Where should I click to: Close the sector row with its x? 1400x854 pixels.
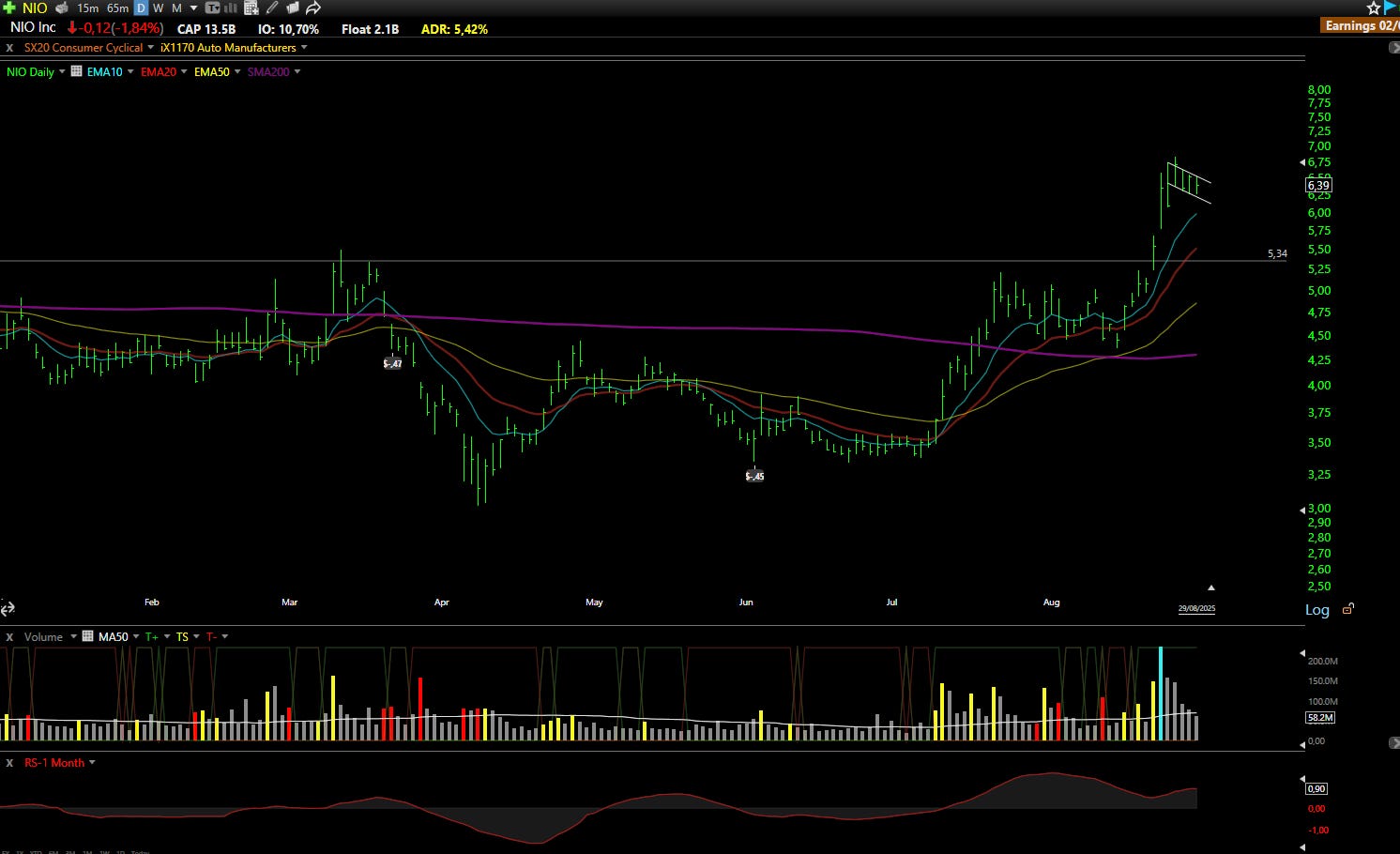9,48
